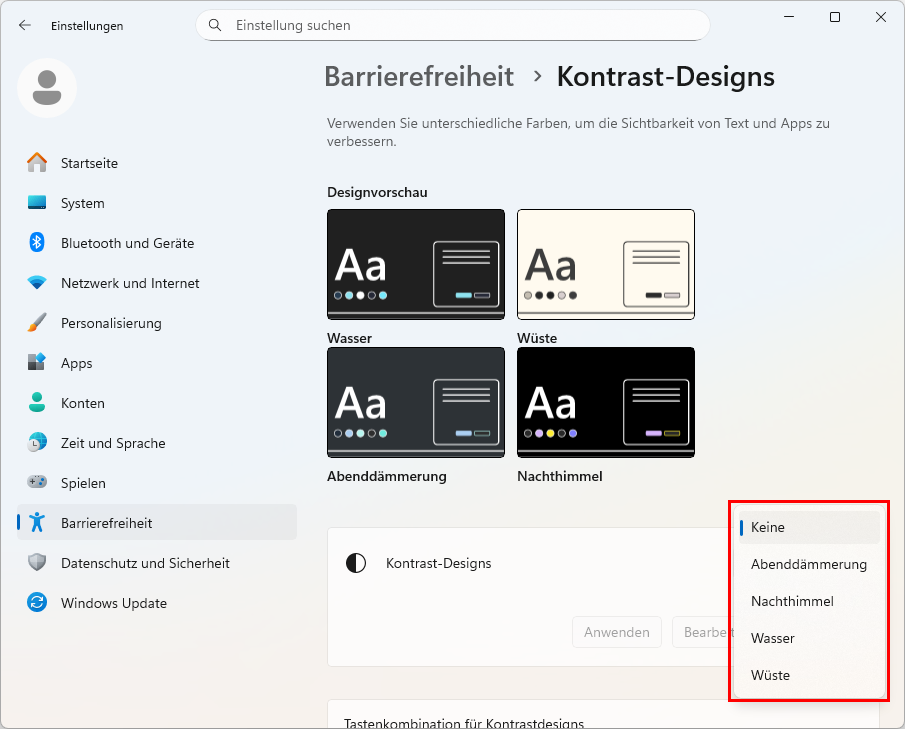Click the search magnifier icon
Screen dimensions: 905x729
click(x=215, y=25)
